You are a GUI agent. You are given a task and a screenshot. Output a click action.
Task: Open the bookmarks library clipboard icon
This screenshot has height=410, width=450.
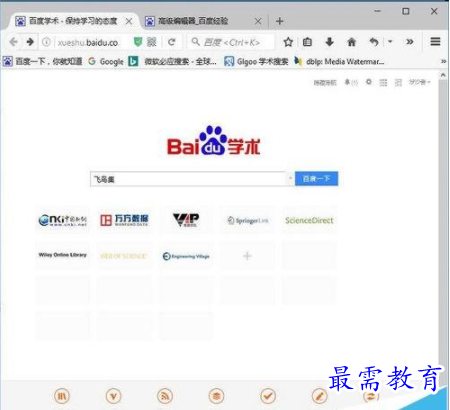(307, 42)
